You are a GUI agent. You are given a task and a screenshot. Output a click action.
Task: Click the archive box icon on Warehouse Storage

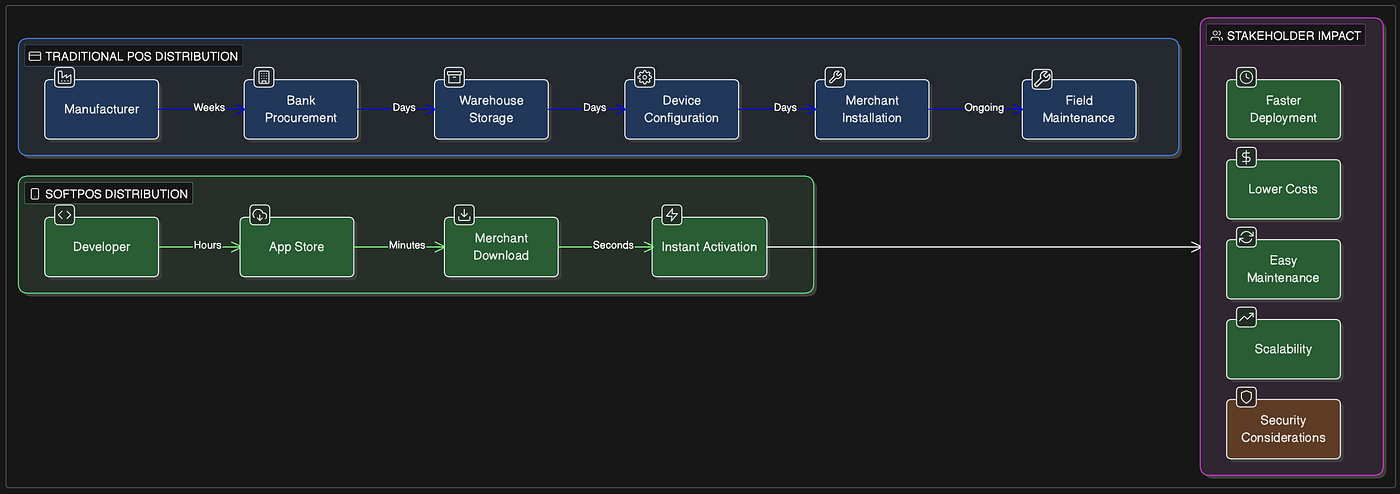point(454,78)
